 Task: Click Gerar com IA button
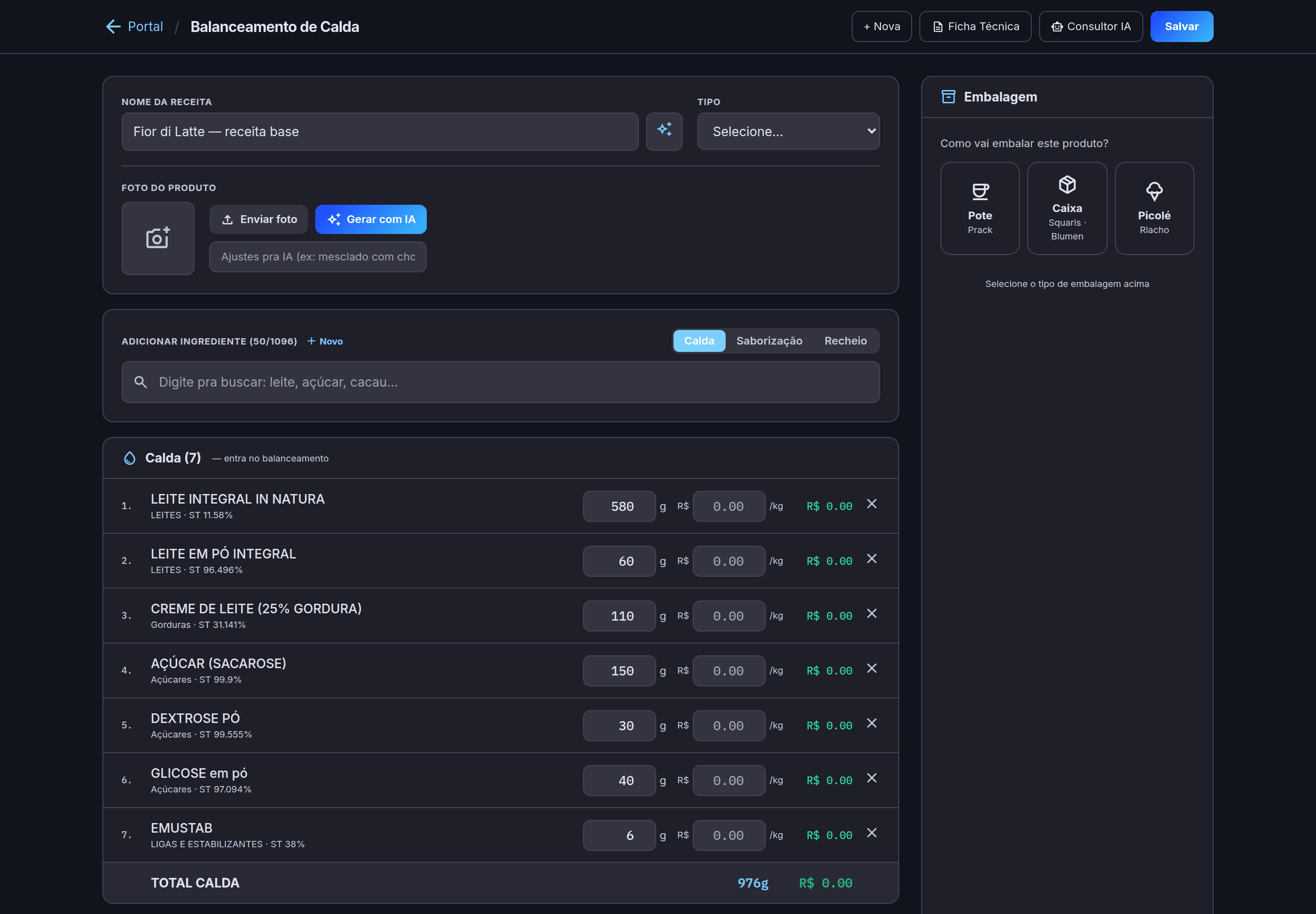point(371,219)
